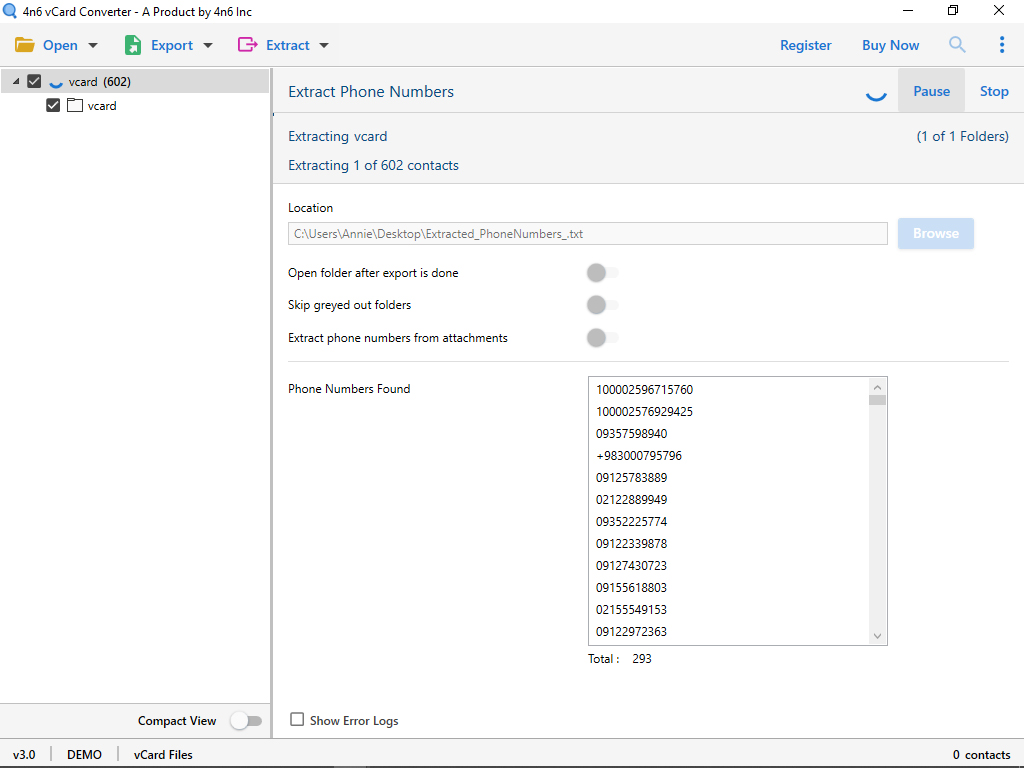Toggle Open folder after export is done

[x=602, y=272]
